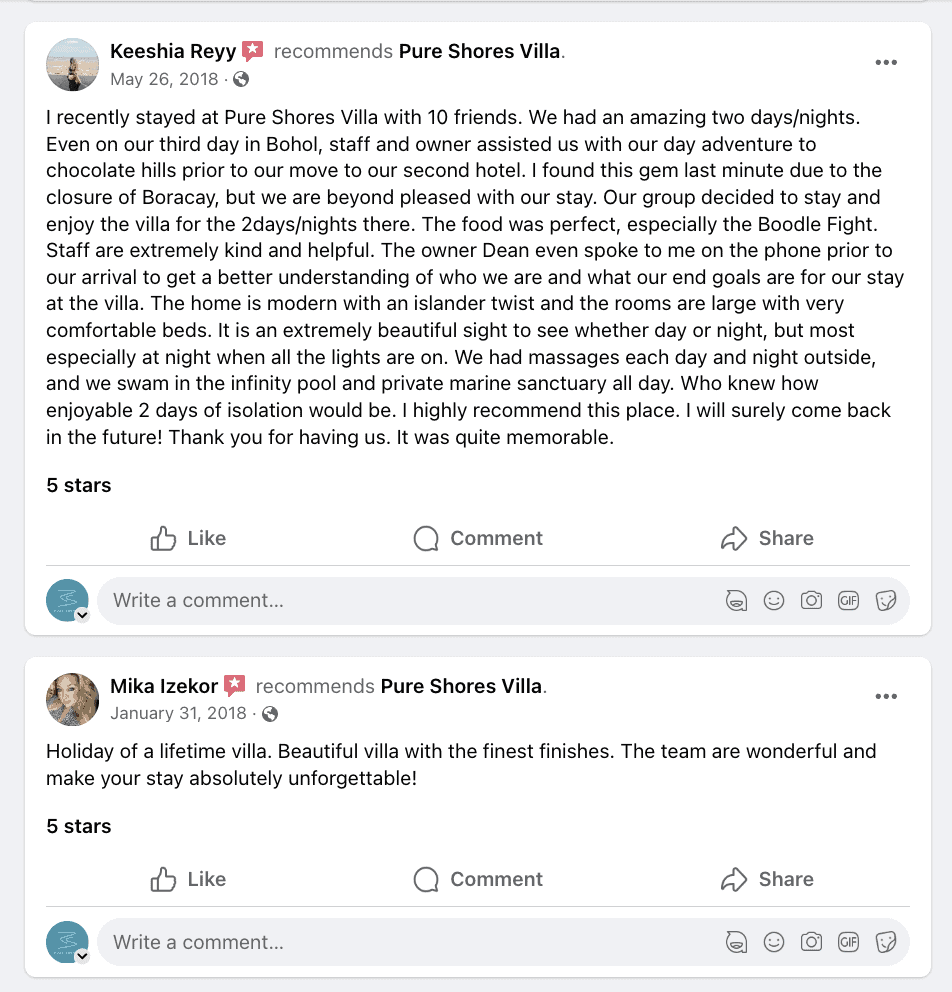Like Mika Izekor's review
Screen dimensions: 952x992
188,879
